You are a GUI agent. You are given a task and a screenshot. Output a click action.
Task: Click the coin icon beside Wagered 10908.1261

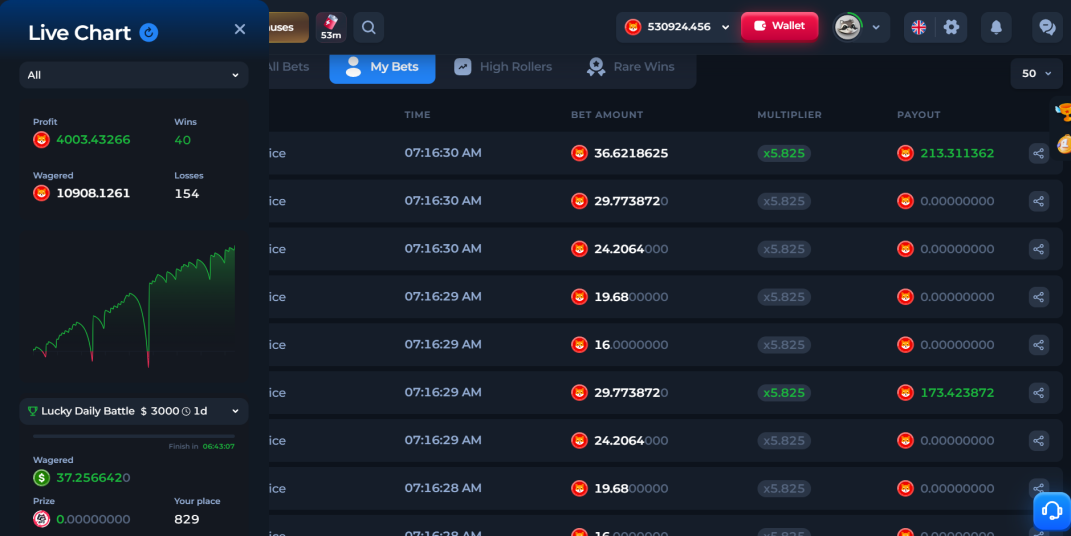tap(42, 193)
